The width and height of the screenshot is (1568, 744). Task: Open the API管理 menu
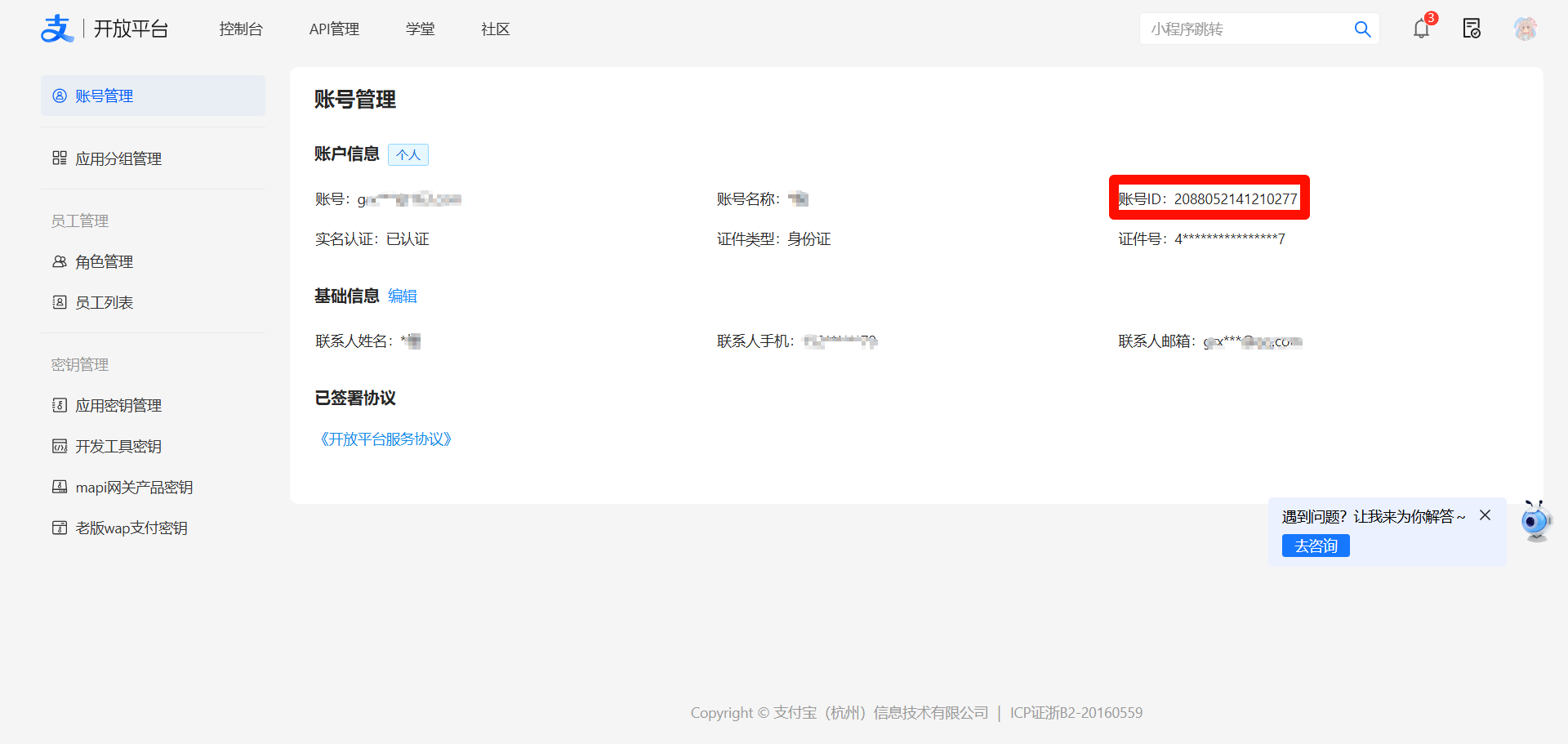(334, 29)
